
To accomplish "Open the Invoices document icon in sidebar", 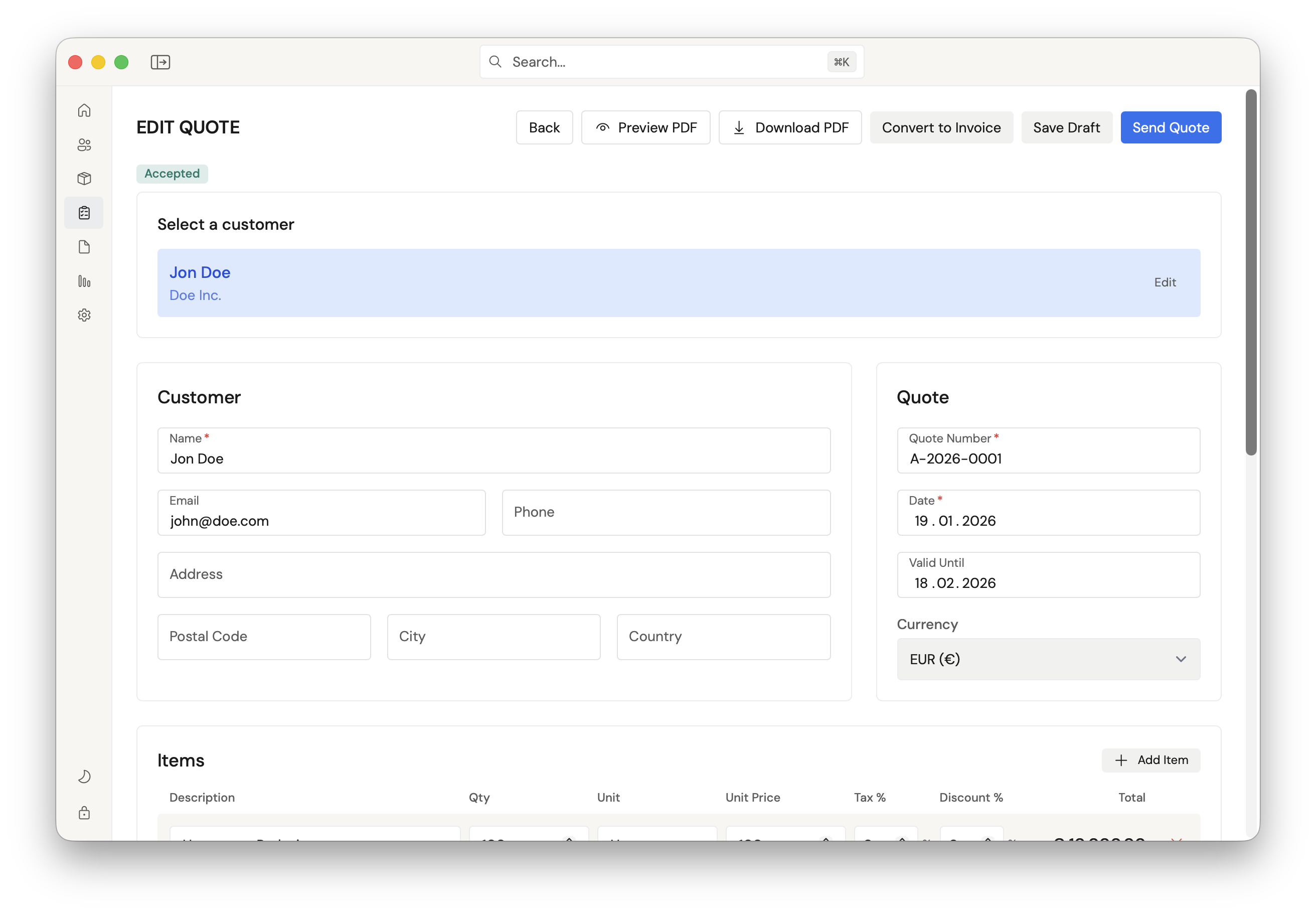I will (x=84, y=247).
